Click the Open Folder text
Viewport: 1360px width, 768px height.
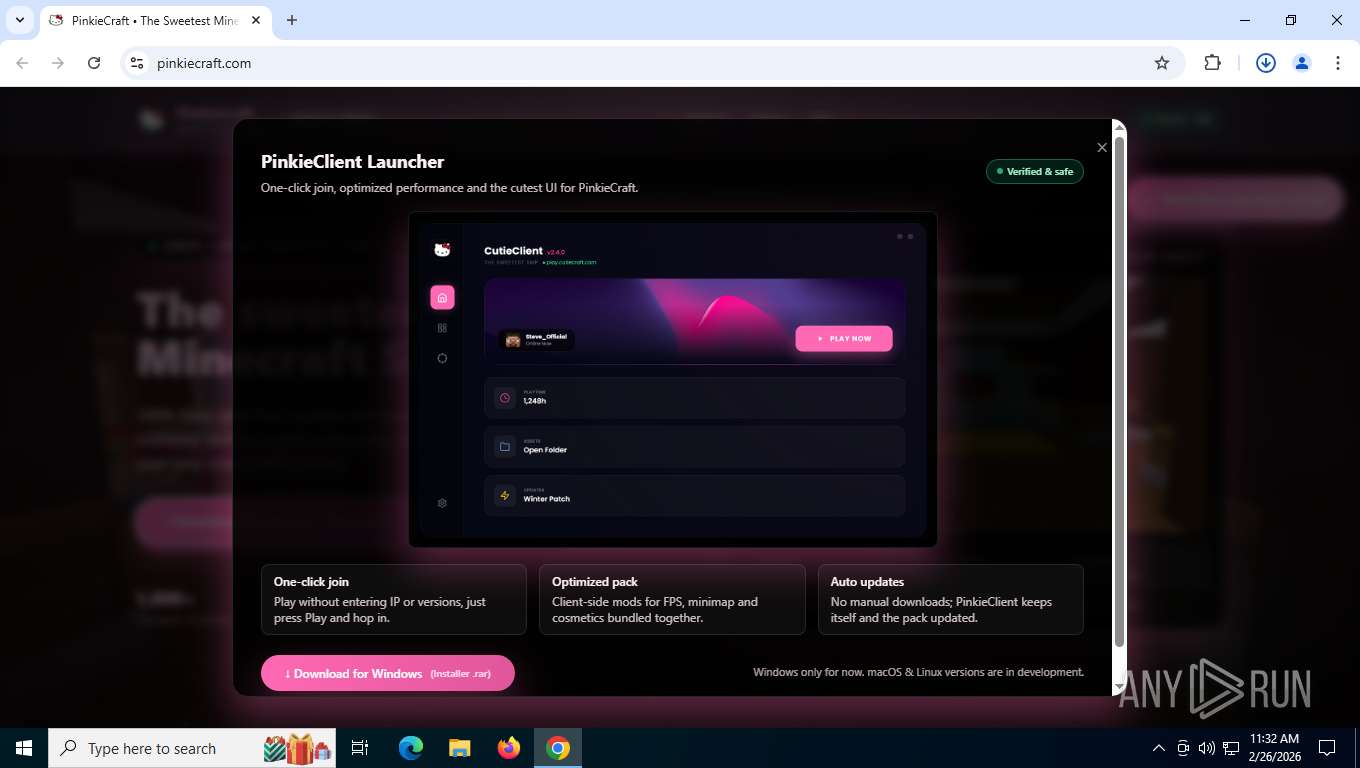[545, 450]
